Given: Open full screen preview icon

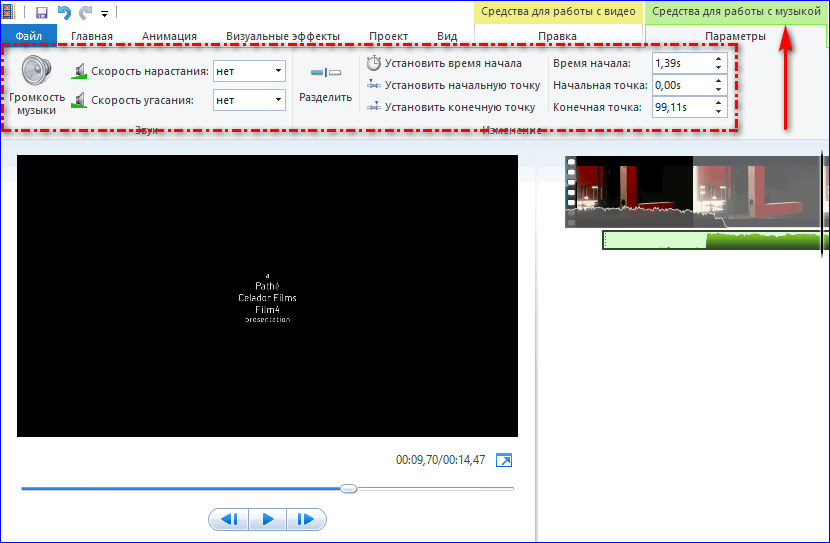Looking at the screenshot, I should click(504, 460).
